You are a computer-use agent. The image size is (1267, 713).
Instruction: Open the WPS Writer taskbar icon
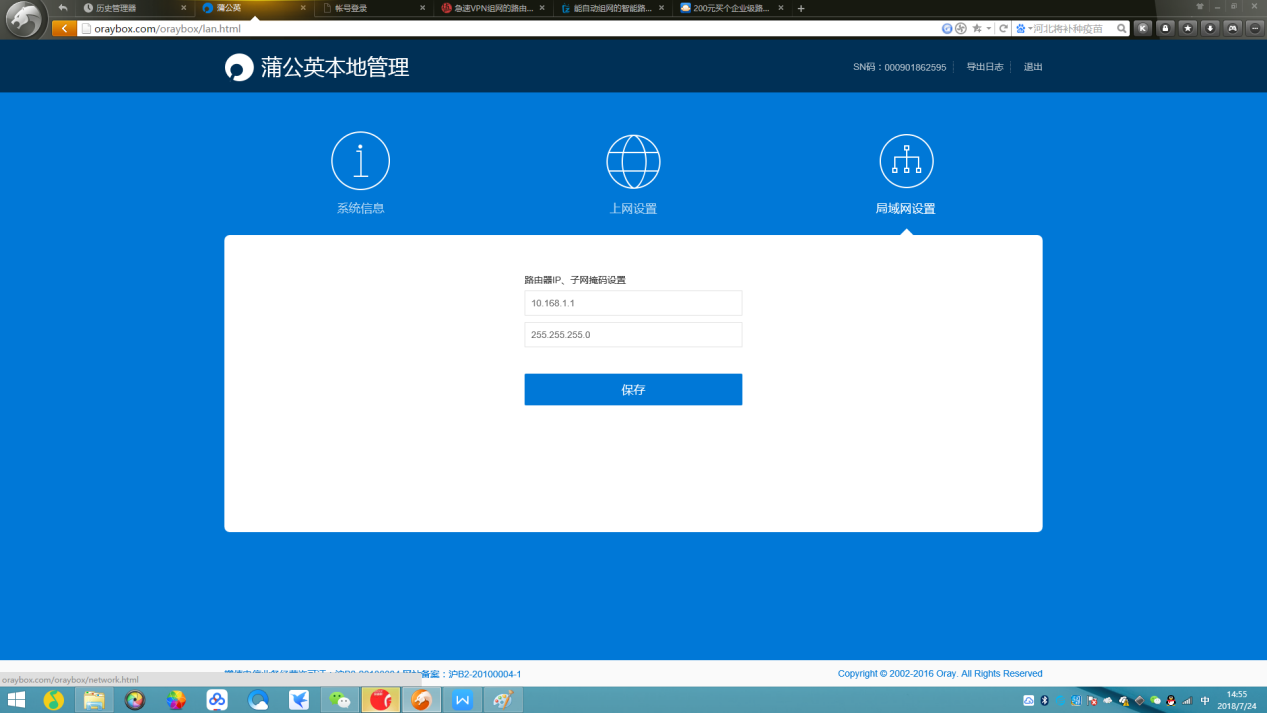[462, 700]
